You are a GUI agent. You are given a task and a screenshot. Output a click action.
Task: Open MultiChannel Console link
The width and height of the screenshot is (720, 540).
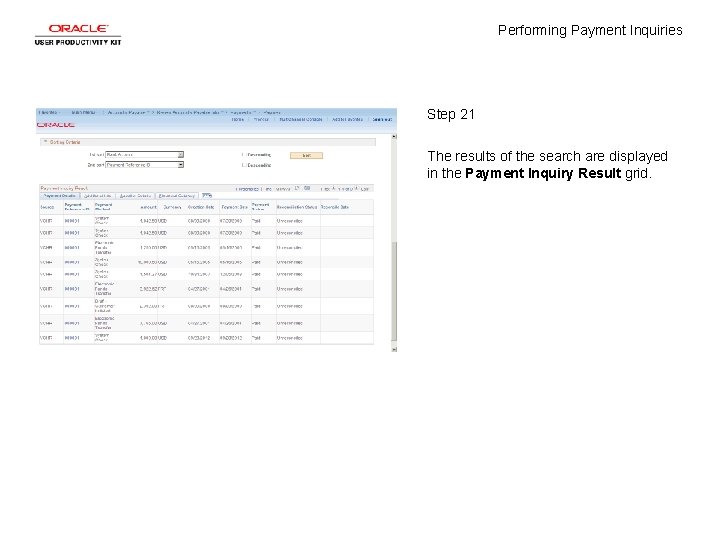point(301,119)
